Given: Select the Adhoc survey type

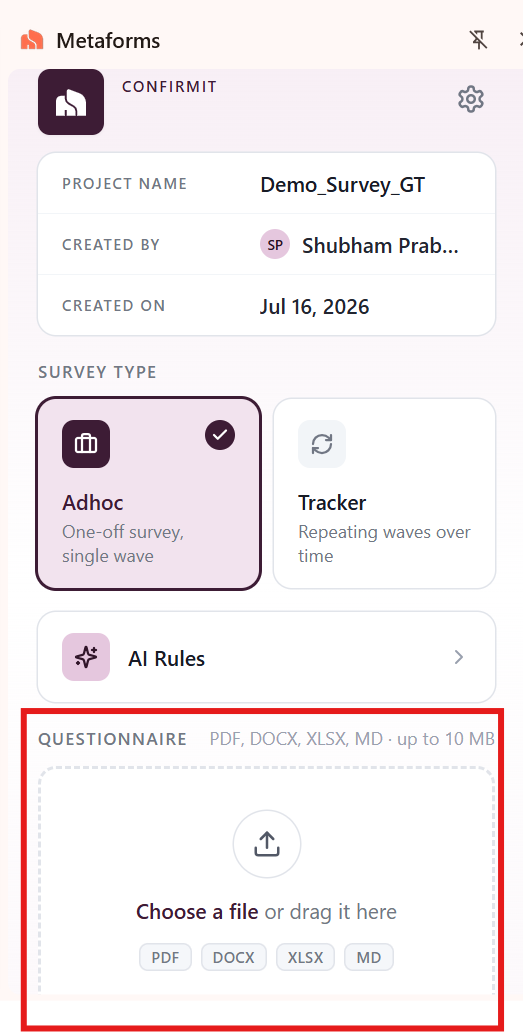Looking at the screenshot, I should pos(149,494).
